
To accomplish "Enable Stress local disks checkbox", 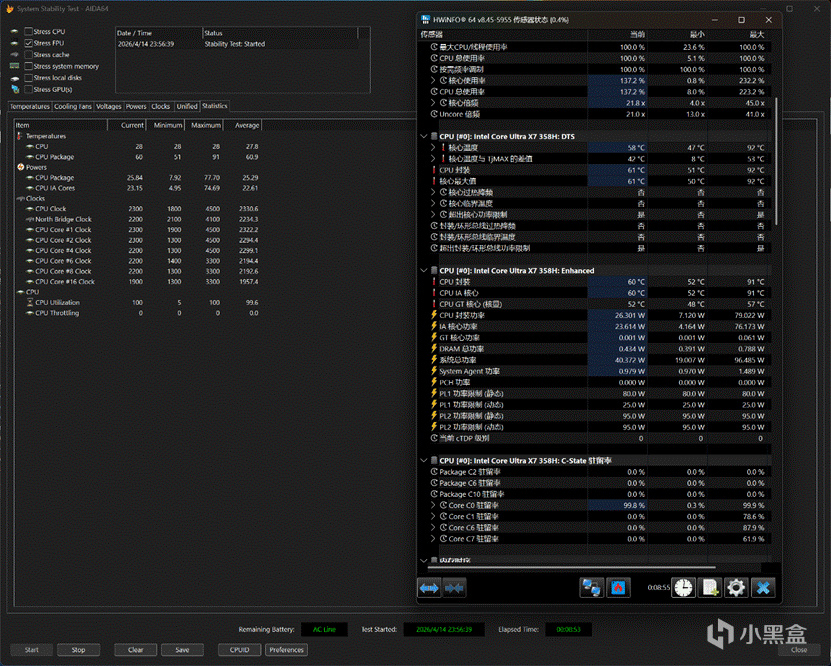I will click(x=29, y=78).
